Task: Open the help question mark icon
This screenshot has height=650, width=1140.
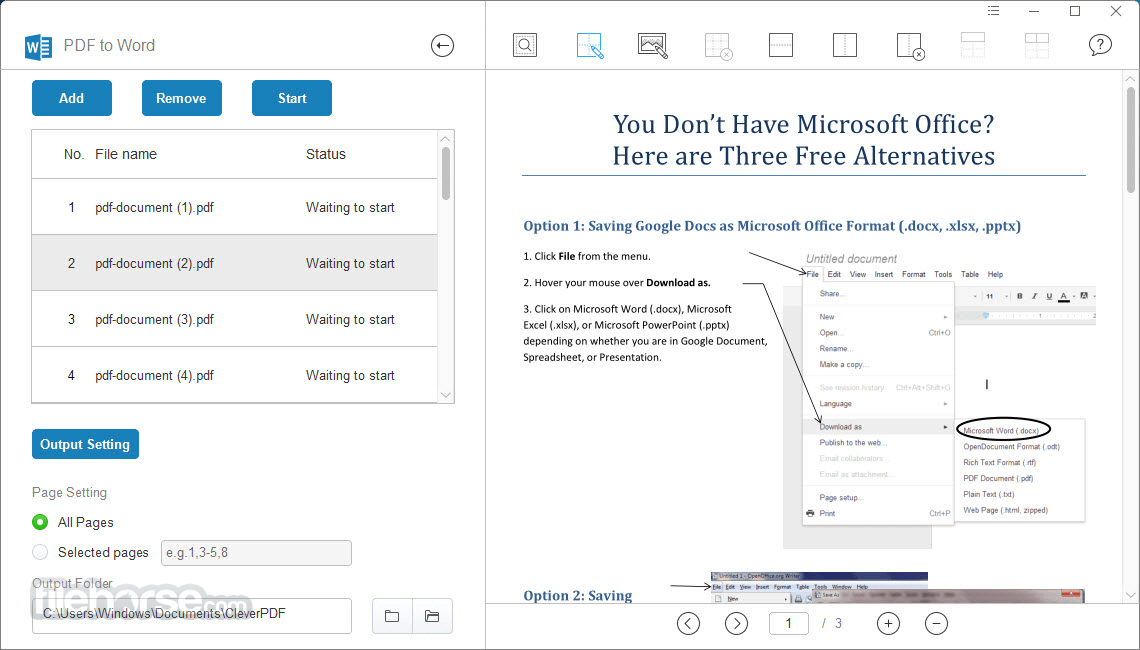Action: (1100, 45)
